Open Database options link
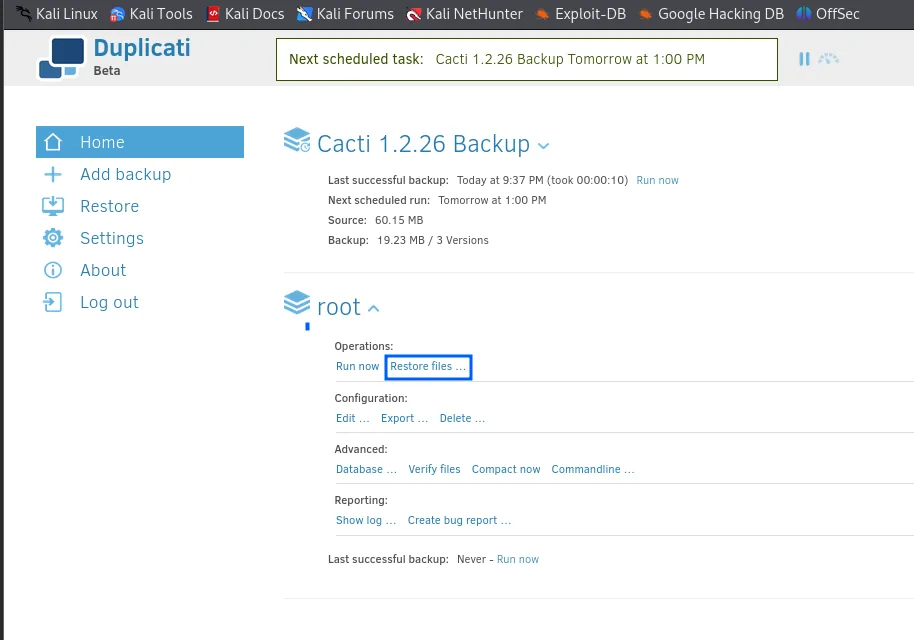914x640 pixels. click(366, 470)
